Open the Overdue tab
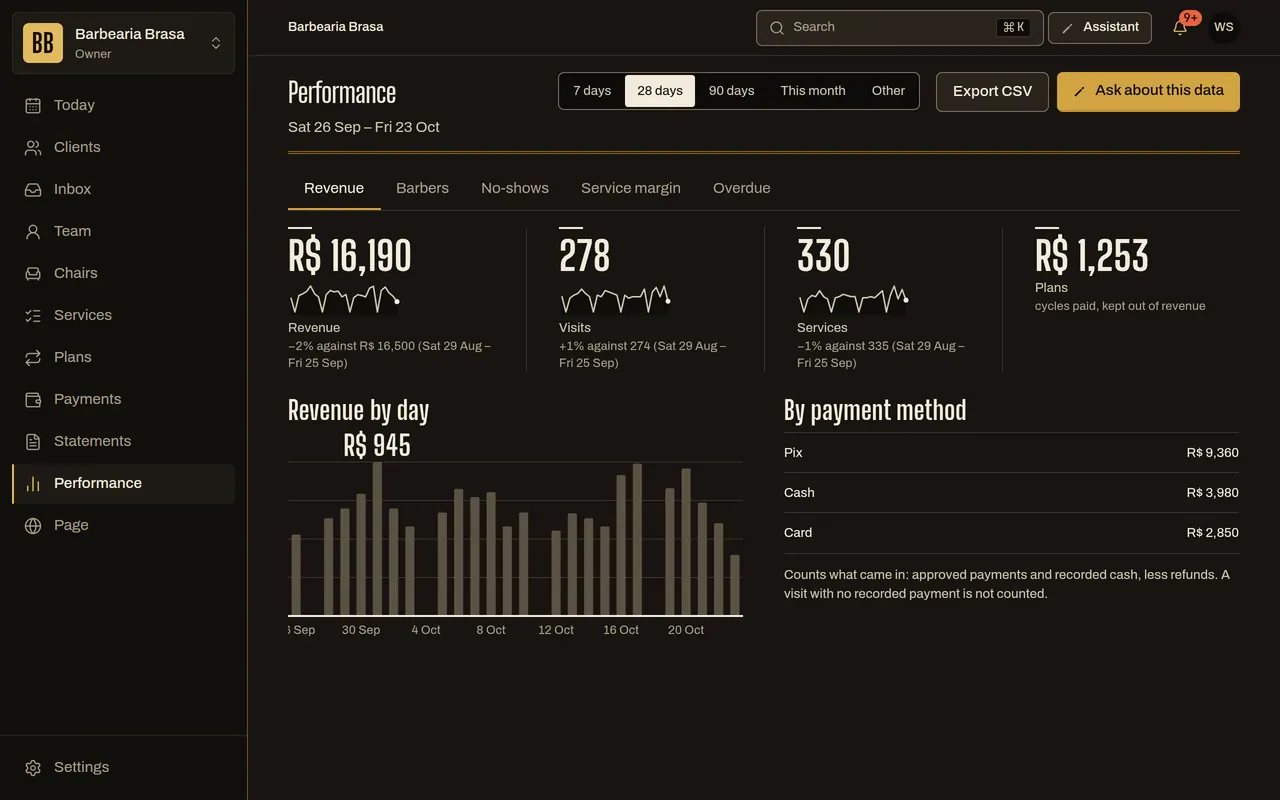The height and width of the screenshot is (800, 1280). pos(742,188)
